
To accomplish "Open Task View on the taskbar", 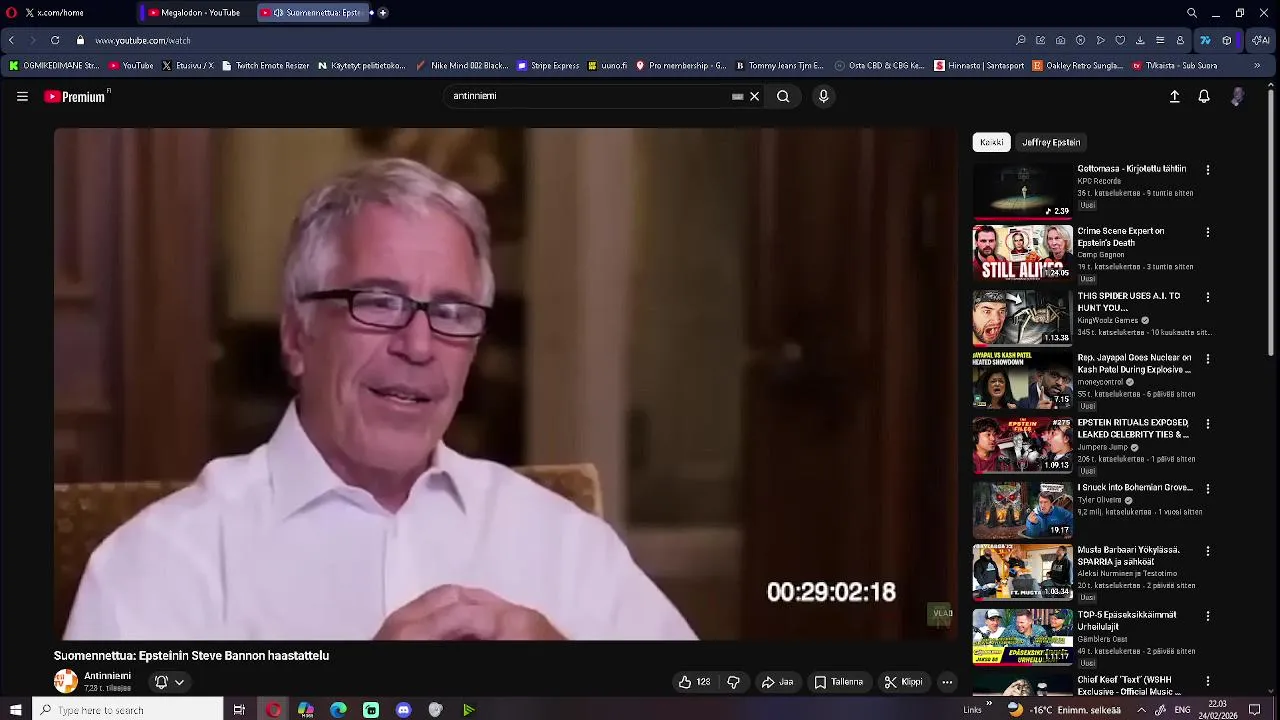I will pyautogui.click(x=239, y=710).
